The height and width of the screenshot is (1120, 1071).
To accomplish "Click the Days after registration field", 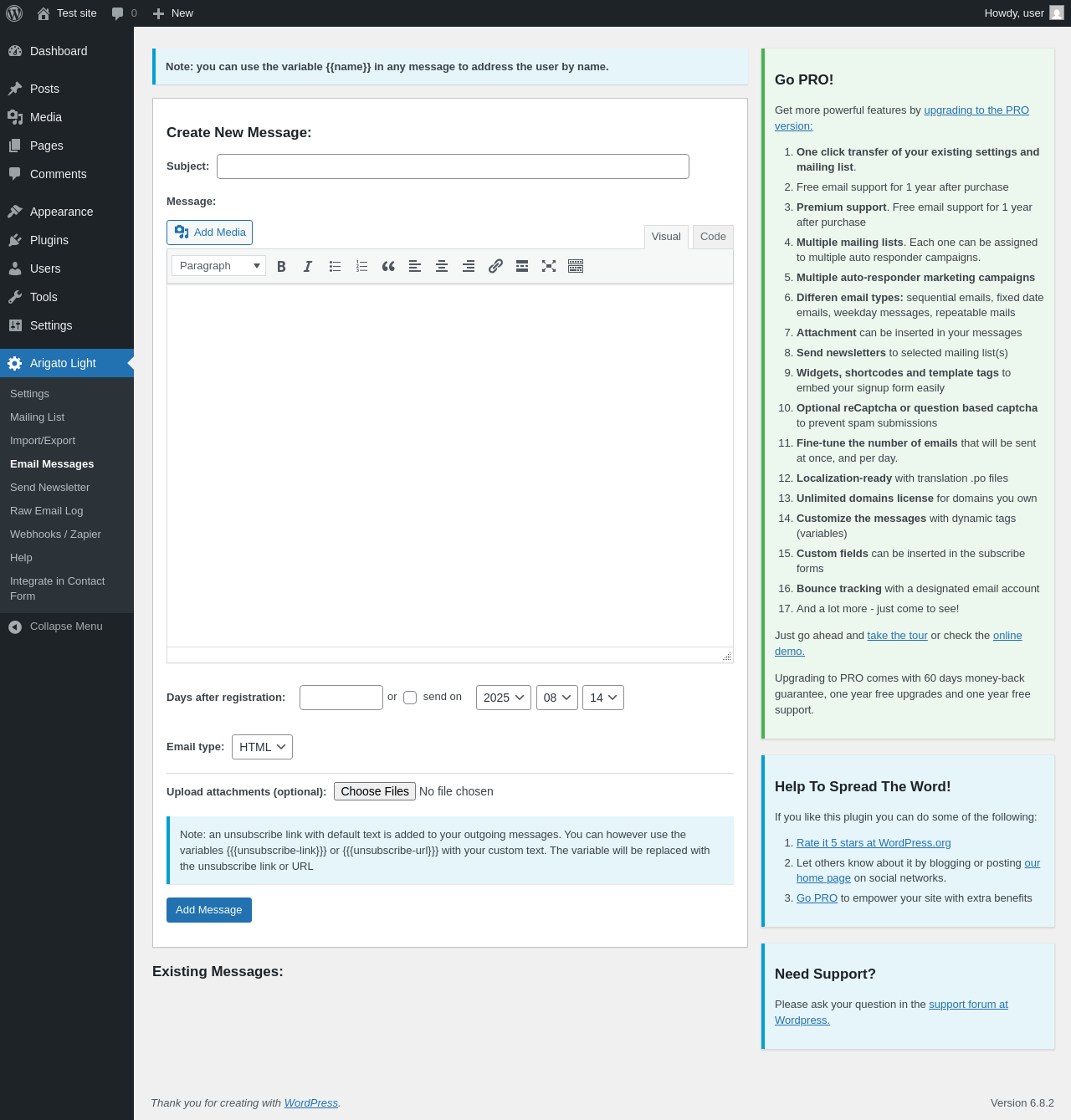I will pos(341,698).
